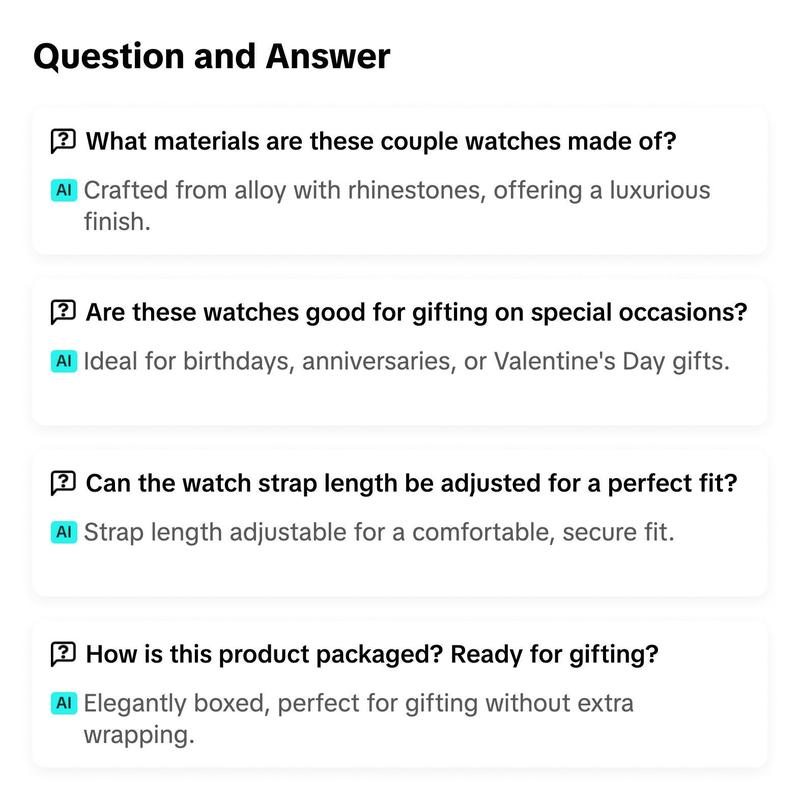The image size is (800, 800).
Task: Click the word 'finish.' in first answer
Action: 117,222
